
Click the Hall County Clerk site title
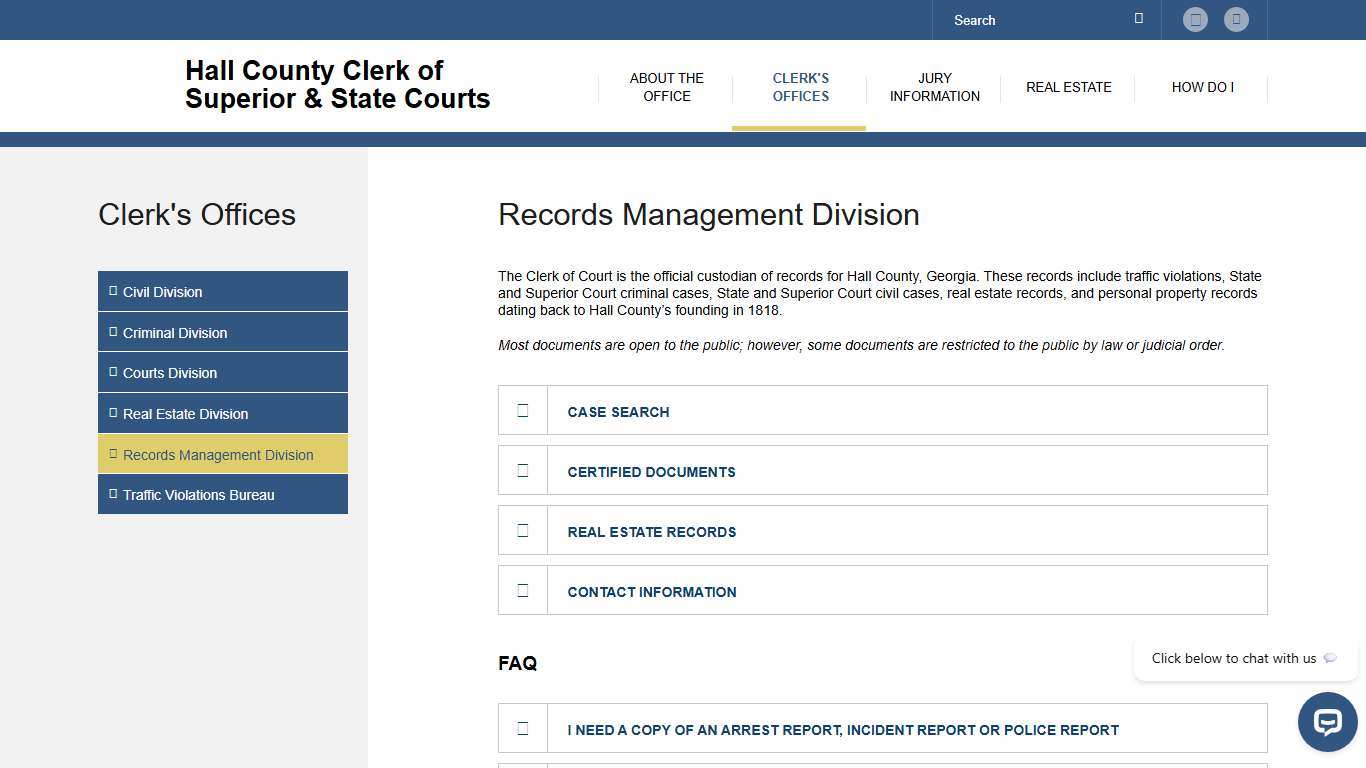coord(337,85)
